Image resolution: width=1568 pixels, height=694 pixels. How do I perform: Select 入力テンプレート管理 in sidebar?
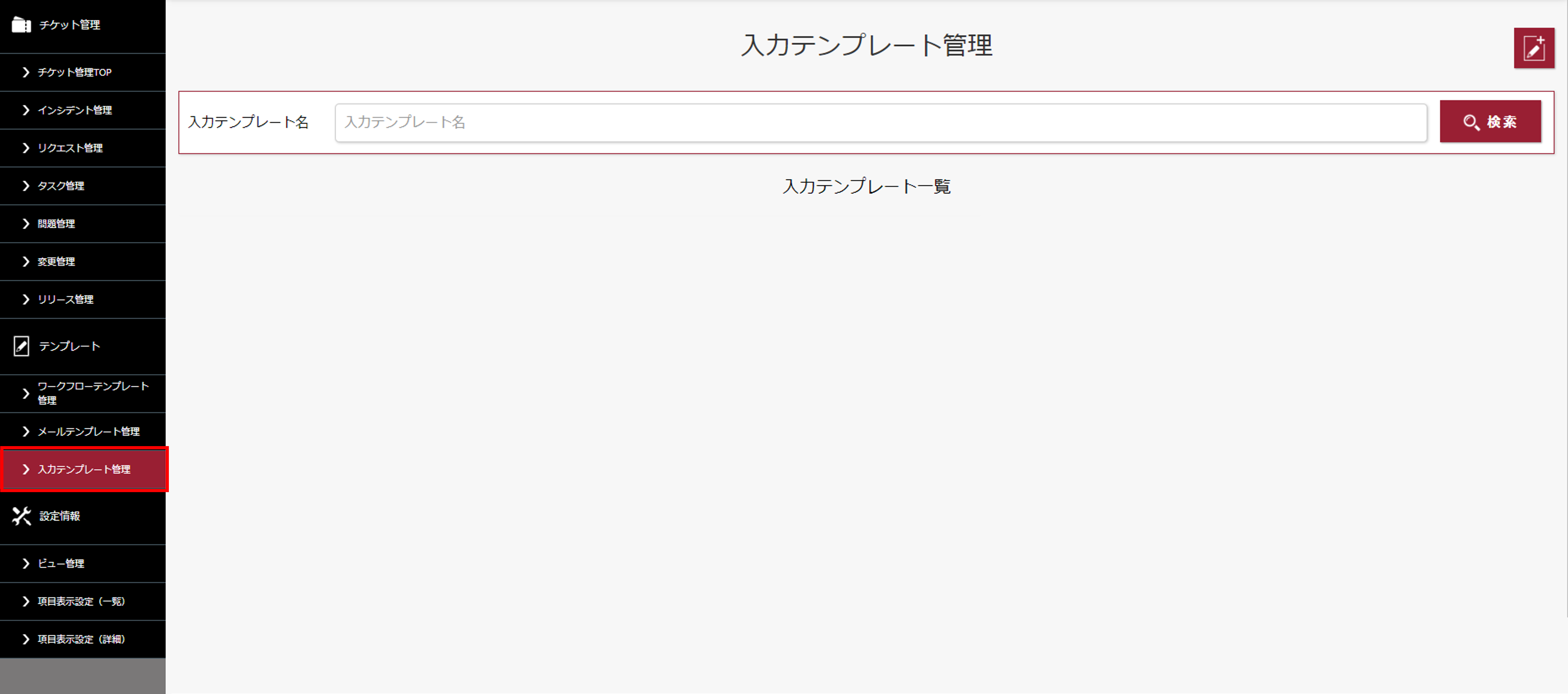coord(83,469)
